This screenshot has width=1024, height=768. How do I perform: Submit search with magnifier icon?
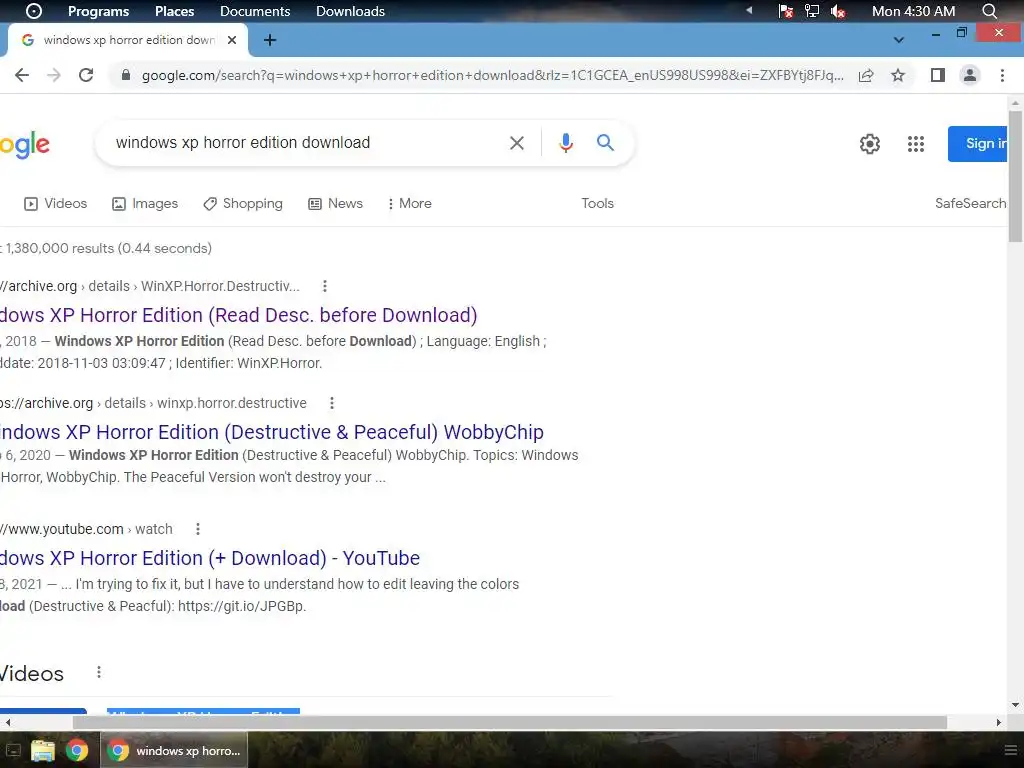(x=605, y=142)
